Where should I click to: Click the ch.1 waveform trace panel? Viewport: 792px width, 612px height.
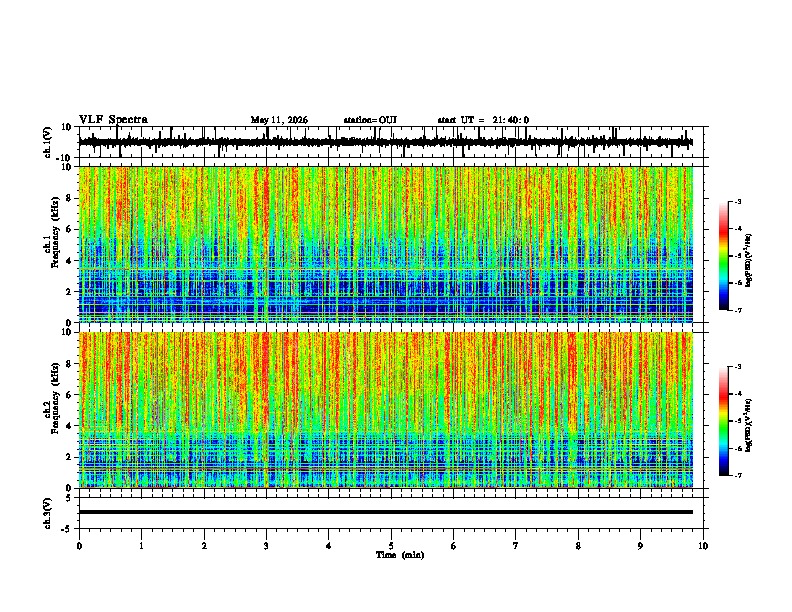point(386,142)
